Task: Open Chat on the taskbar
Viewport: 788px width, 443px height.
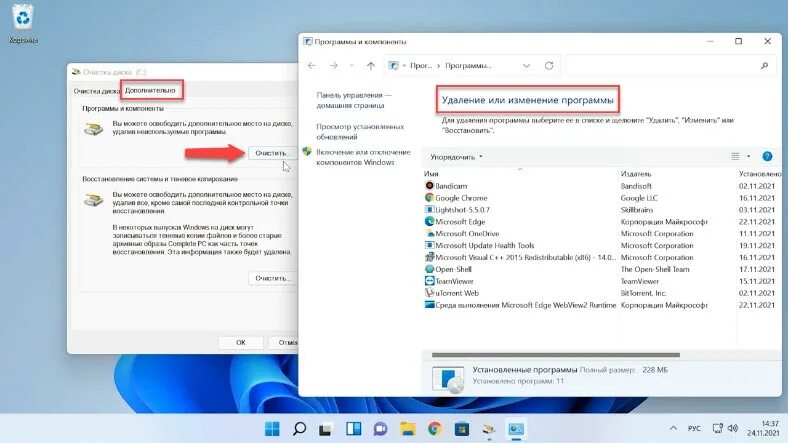Action: (x=380, y=428)
